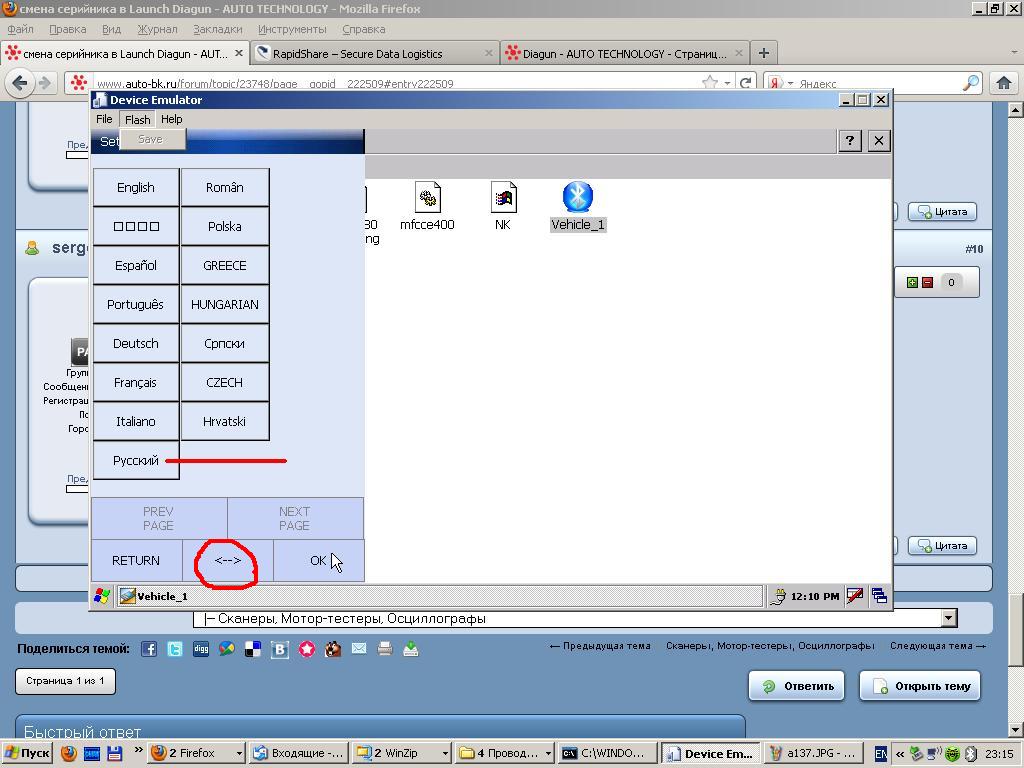Screen dimensions: 1024x768
Task: Click the emulator Windows CE start flag
Action: [x=103, y=596]
